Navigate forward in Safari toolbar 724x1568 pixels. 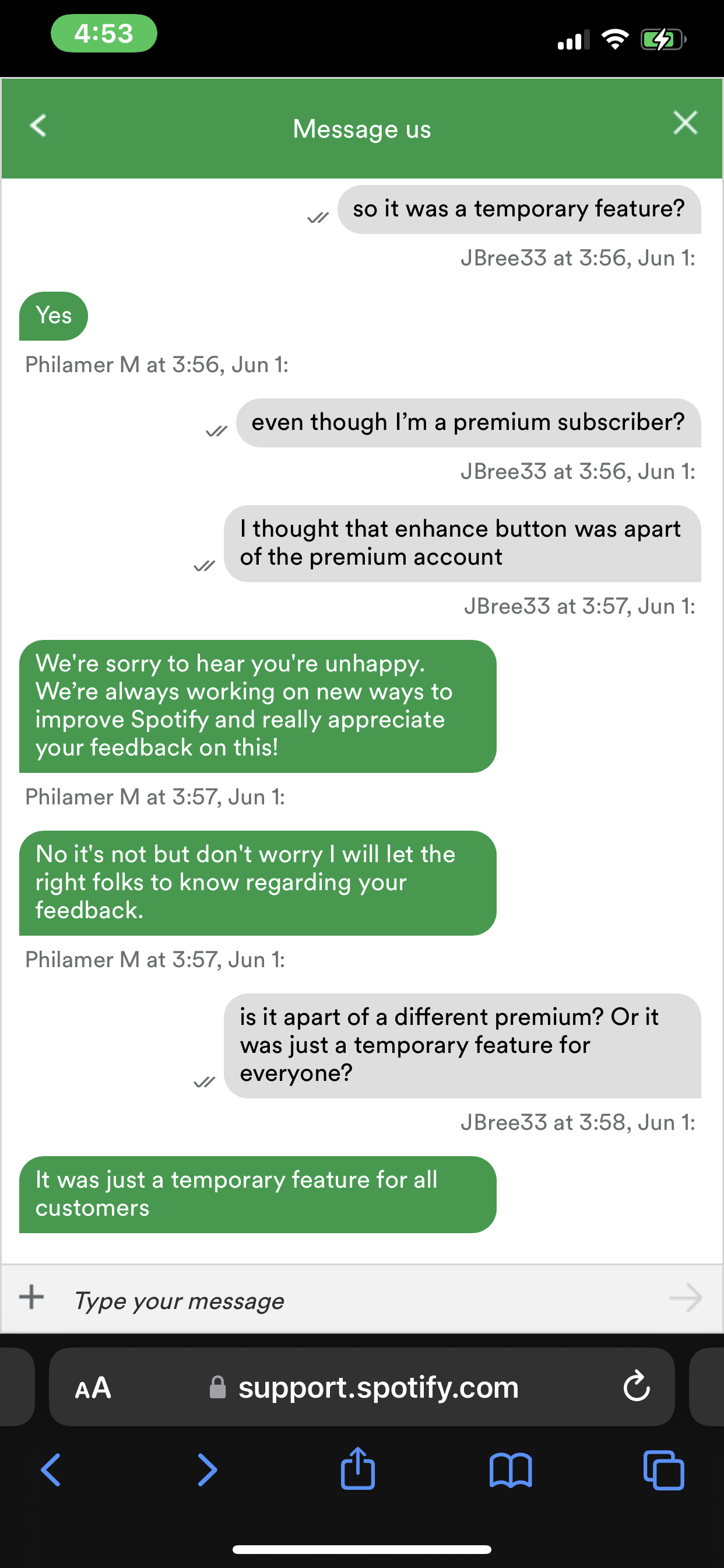pyautogui.click(x=207, y=1470)
